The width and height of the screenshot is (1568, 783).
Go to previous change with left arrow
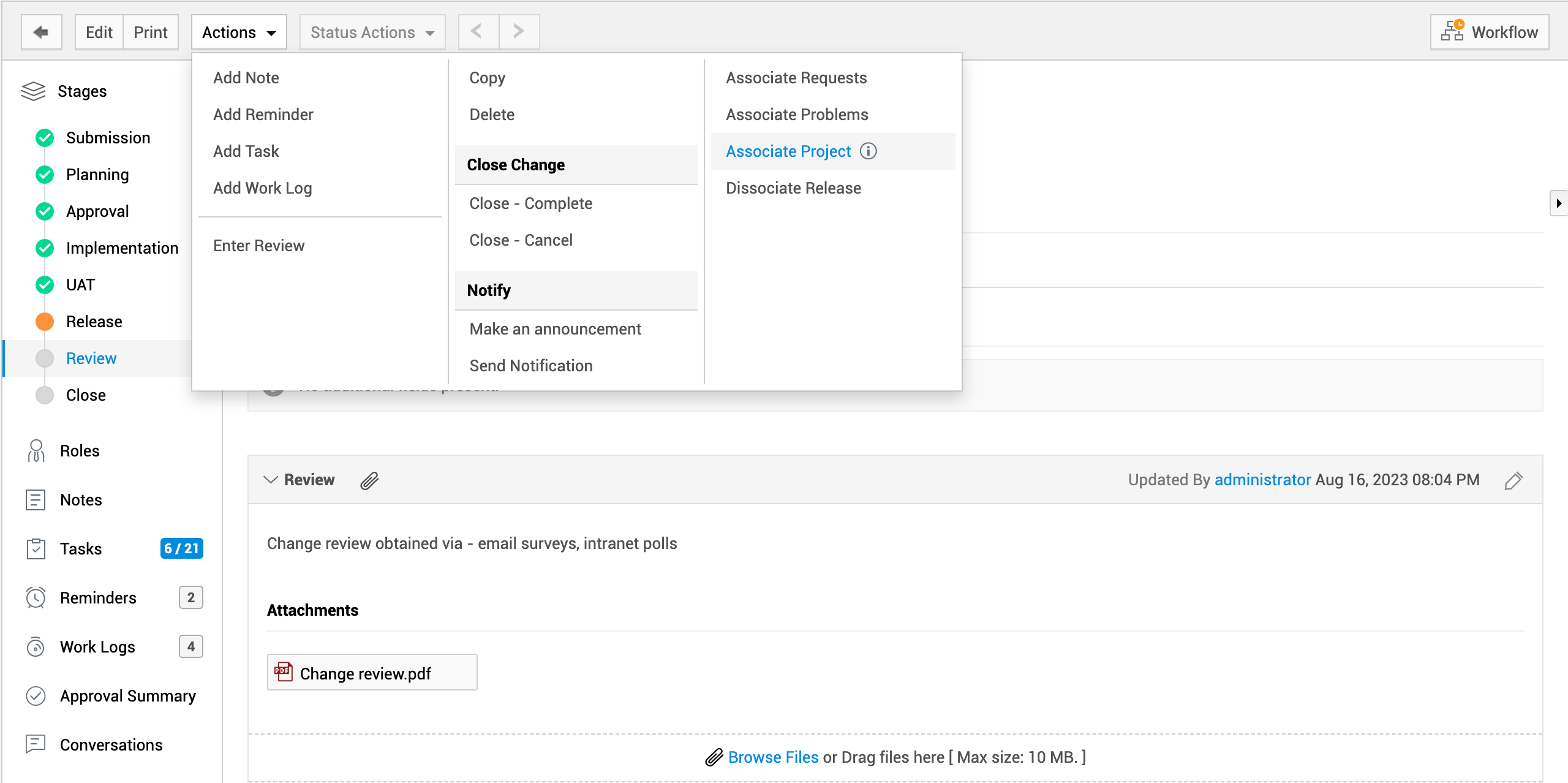[x=478, y=31]
